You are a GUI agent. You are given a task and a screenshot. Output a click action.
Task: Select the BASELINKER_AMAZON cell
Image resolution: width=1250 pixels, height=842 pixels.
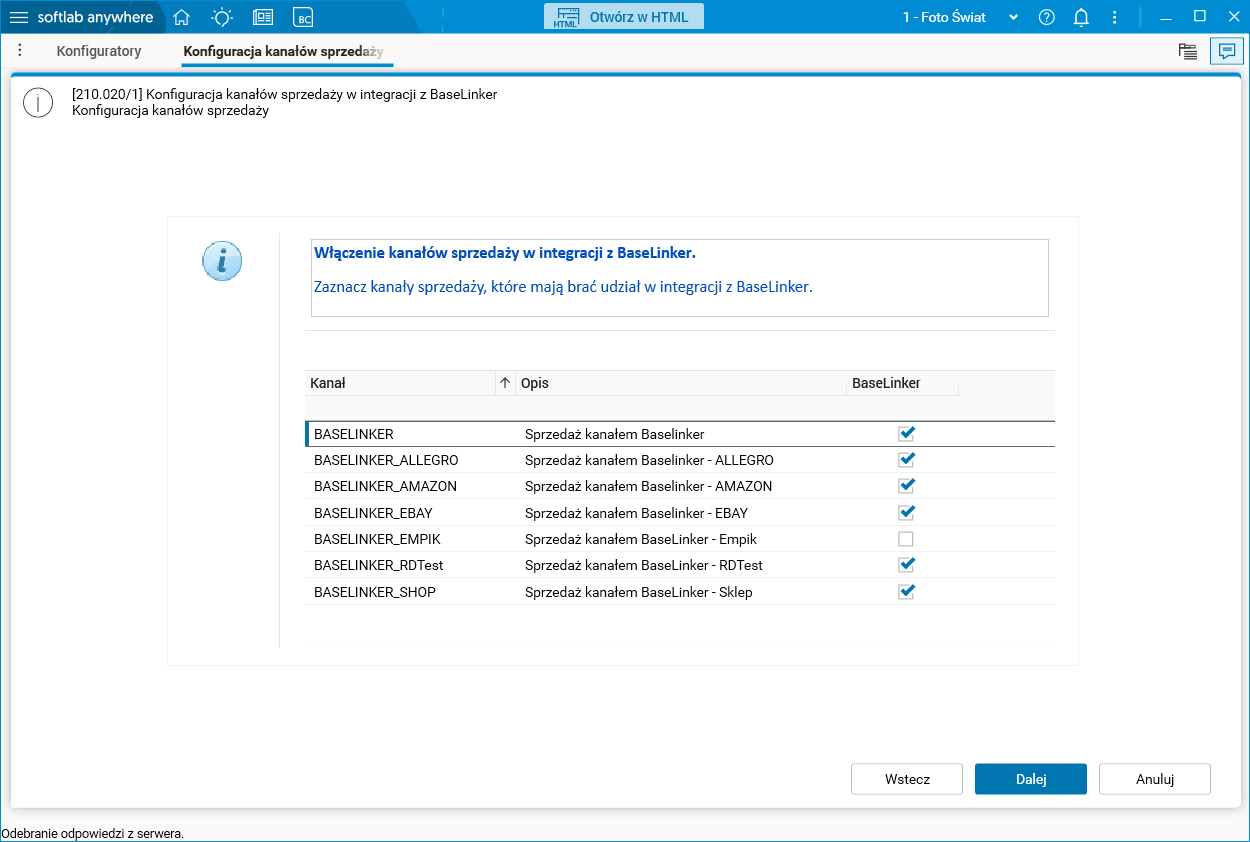385,486
